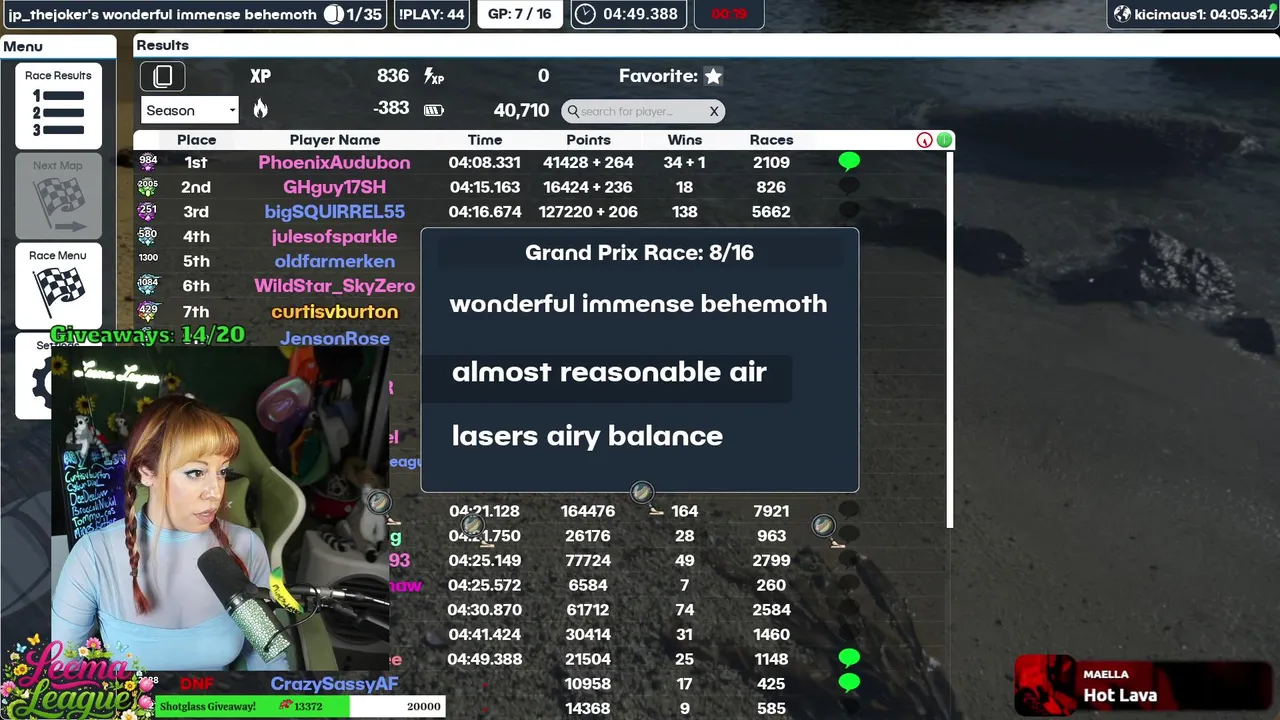Viewport: 1280px width, 720px height.
Task: Select player CrazySassyAF
Action: pos(334,684)
